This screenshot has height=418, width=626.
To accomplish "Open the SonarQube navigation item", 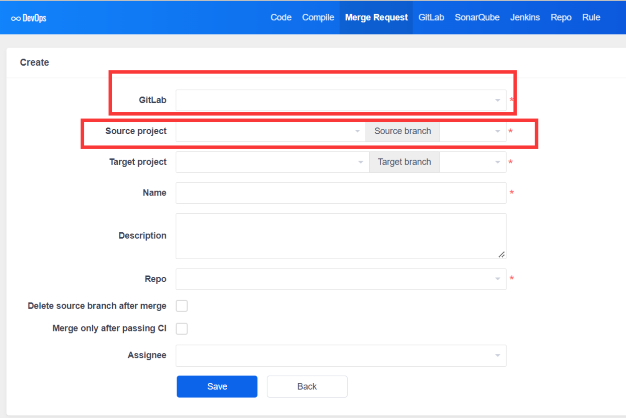I will click(480, 17).
